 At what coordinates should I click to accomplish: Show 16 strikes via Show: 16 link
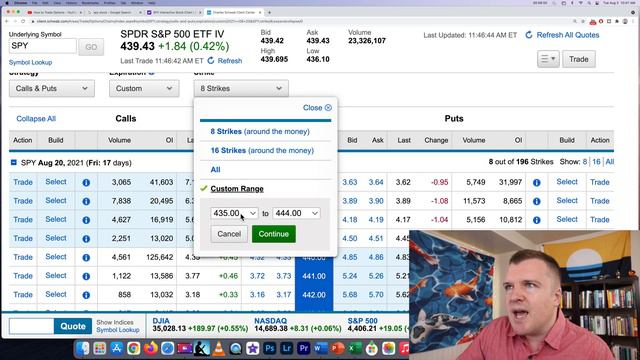click(596, 162)
